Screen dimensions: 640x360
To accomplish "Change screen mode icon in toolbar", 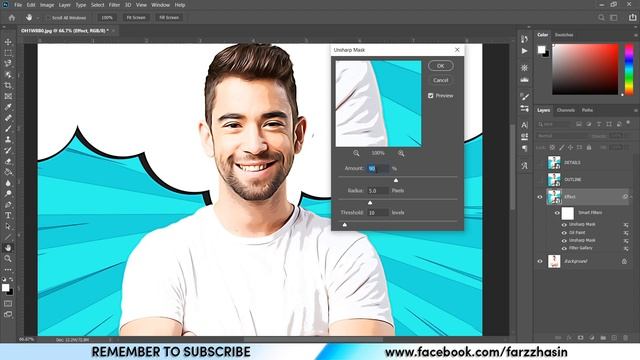I will click(8, 314).
